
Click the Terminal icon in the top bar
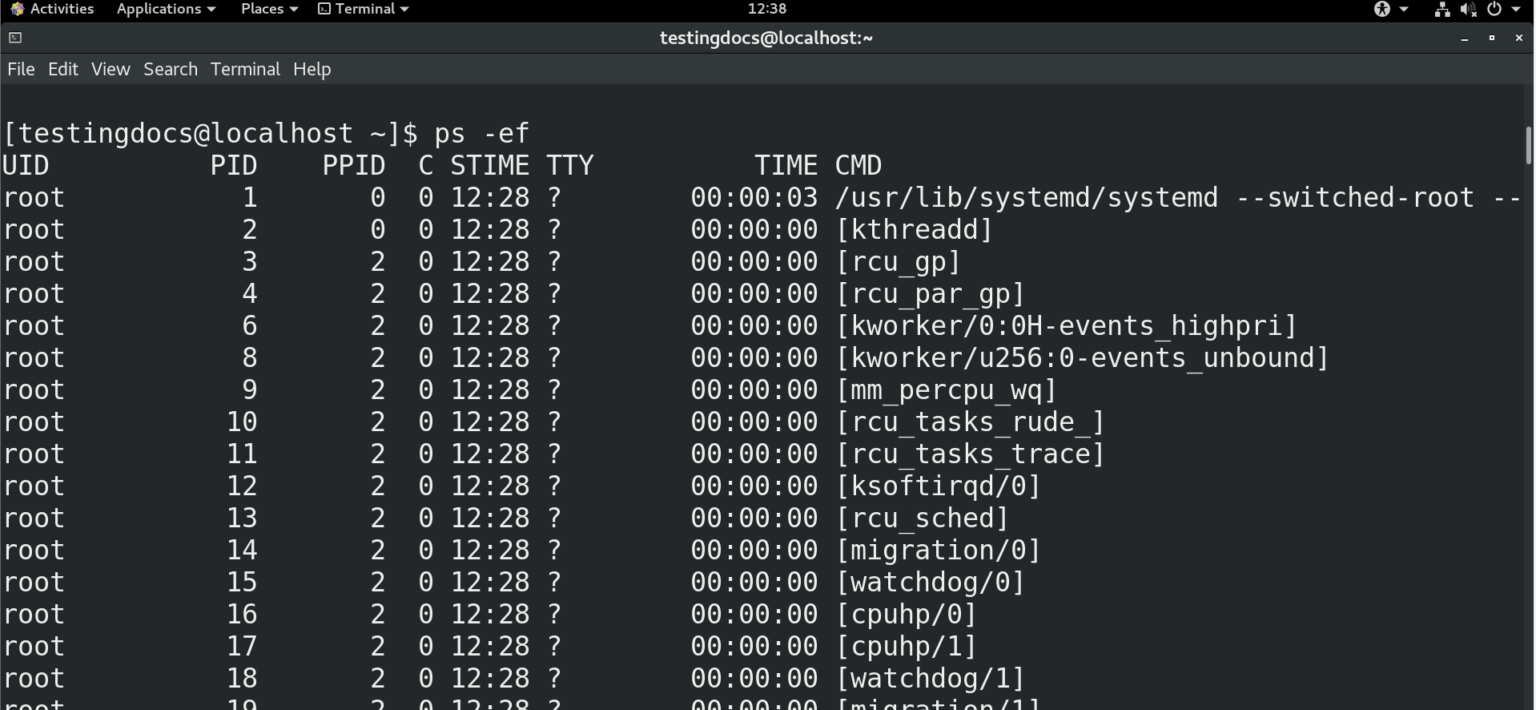324,9
